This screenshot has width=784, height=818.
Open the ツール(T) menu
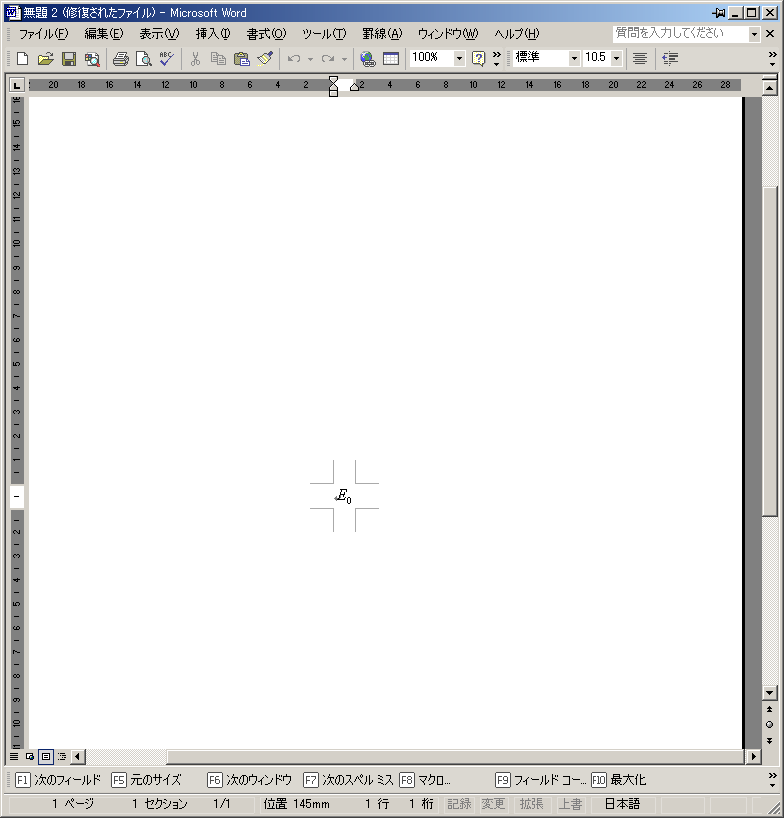tap(324, 34)
